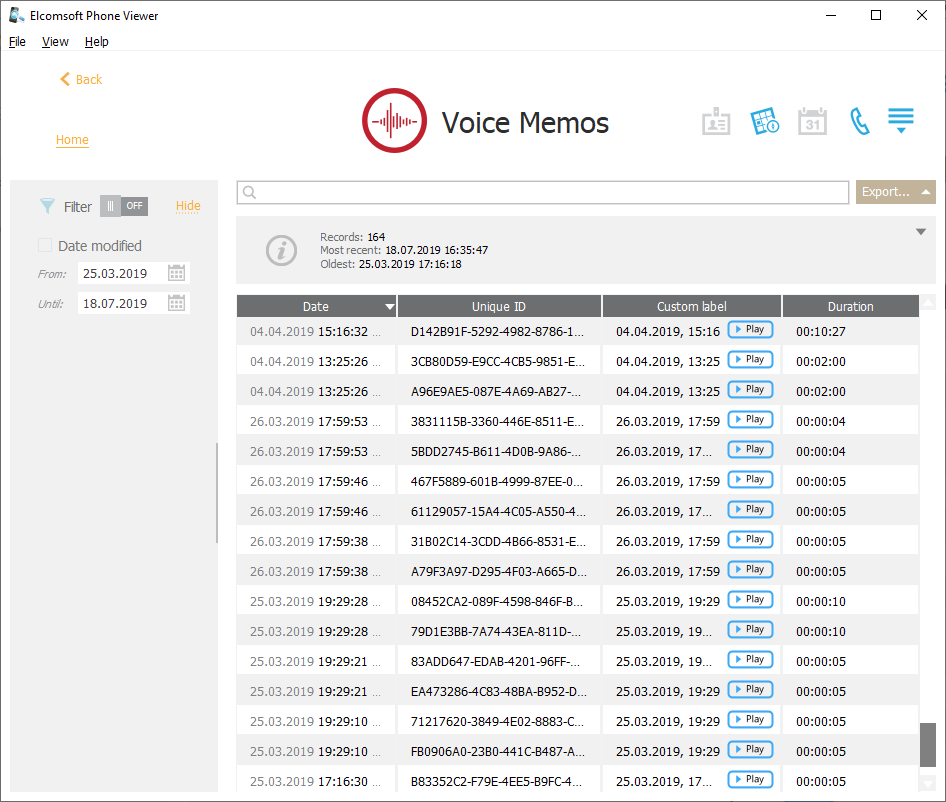Click the Voice Memos red waveform logo
Image resolution: width=946 pixels, height=802 pixels.
click(x=394, y=121)
